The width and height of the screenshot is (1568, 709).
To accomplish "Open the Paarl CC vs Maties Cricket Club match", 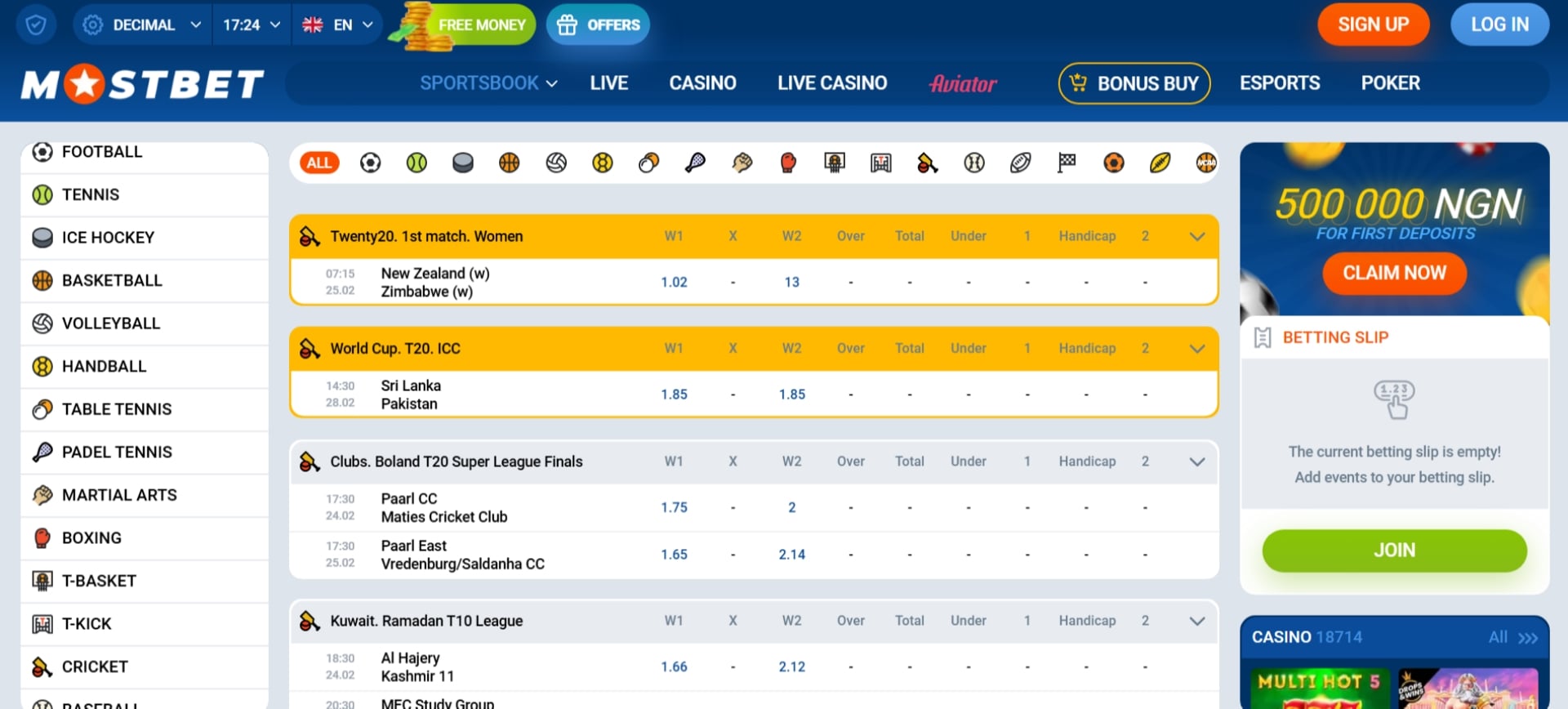I will click(x=444, y=507).
